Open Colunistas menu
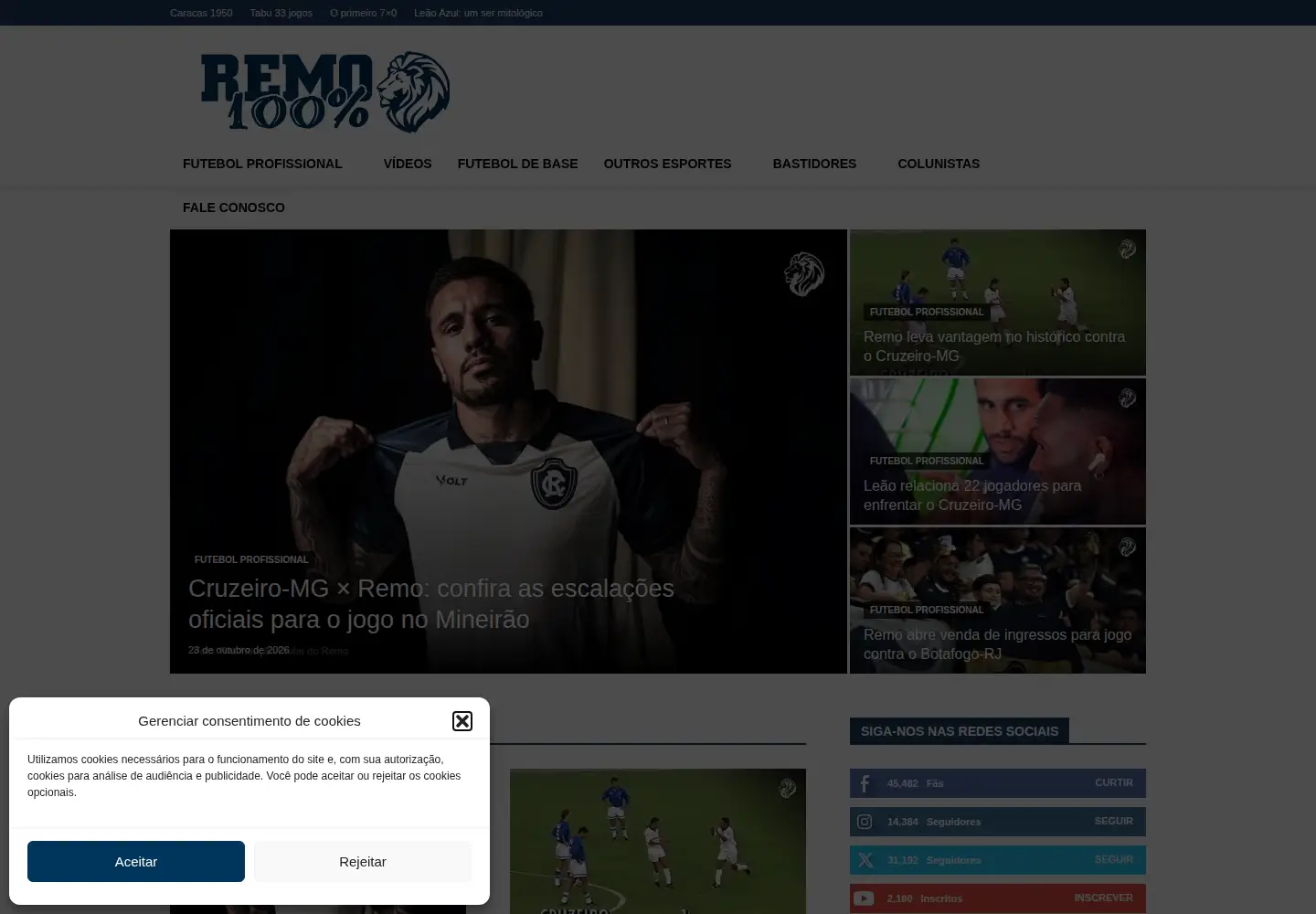The width and height of the screenshot is (1316, 914). tap(939, 164)
